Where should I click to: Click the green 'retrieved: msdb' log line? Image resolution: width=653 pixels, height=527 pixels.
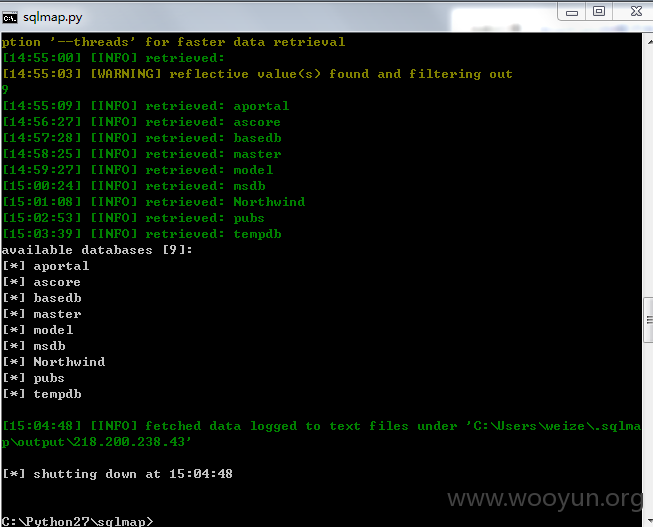134,186
